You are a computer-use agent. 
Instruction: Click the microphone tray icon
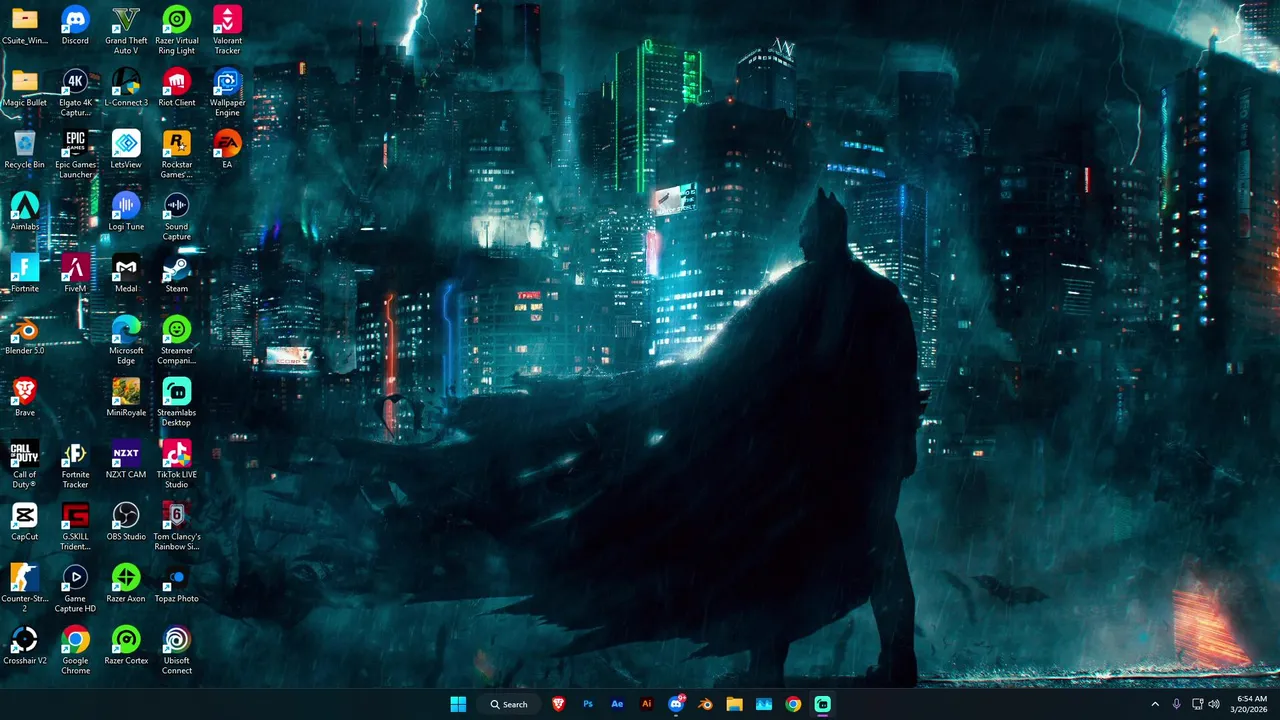pos(1176,704)
